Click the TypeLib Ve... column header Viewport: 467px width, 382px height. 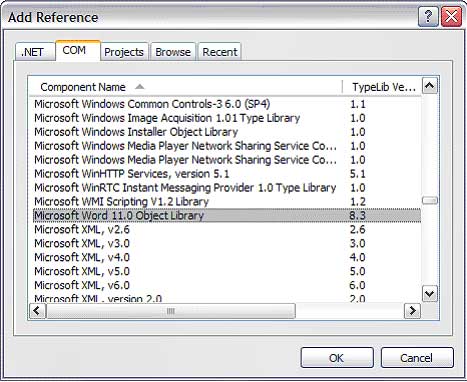382,87
